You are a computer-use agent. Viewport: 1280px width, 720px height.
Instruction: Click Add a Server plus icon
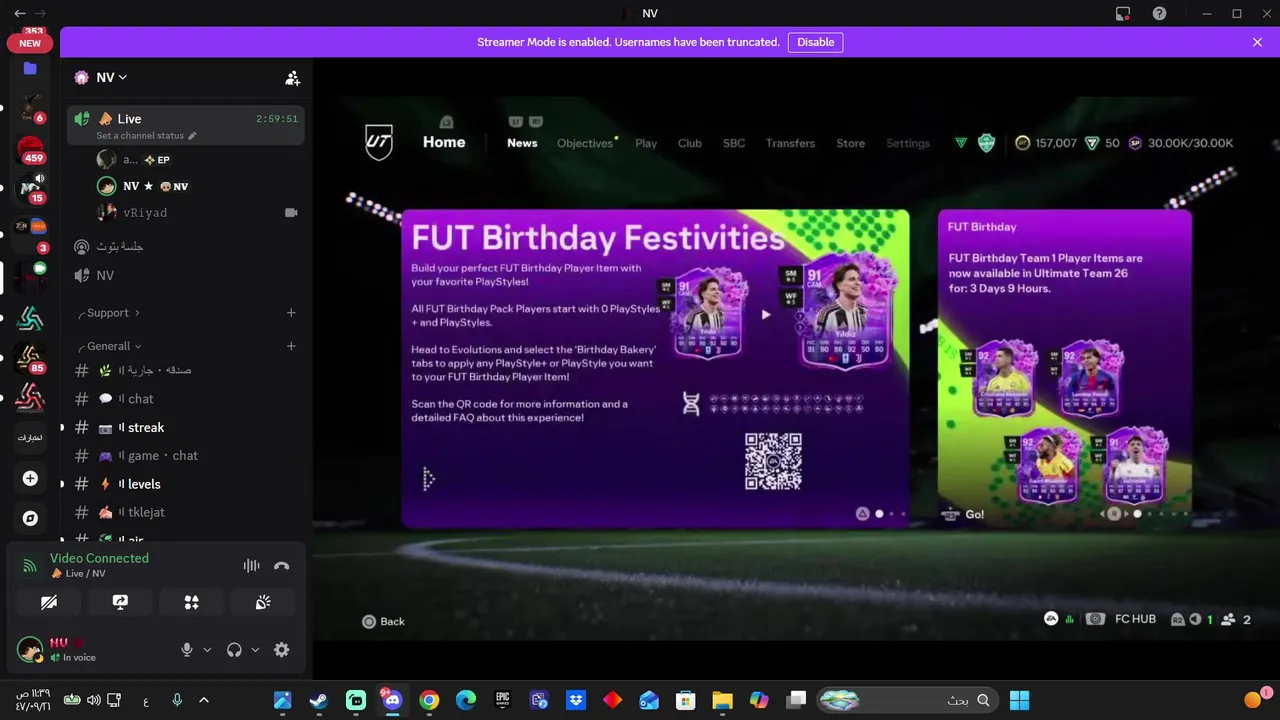click(x=30, y=478)
